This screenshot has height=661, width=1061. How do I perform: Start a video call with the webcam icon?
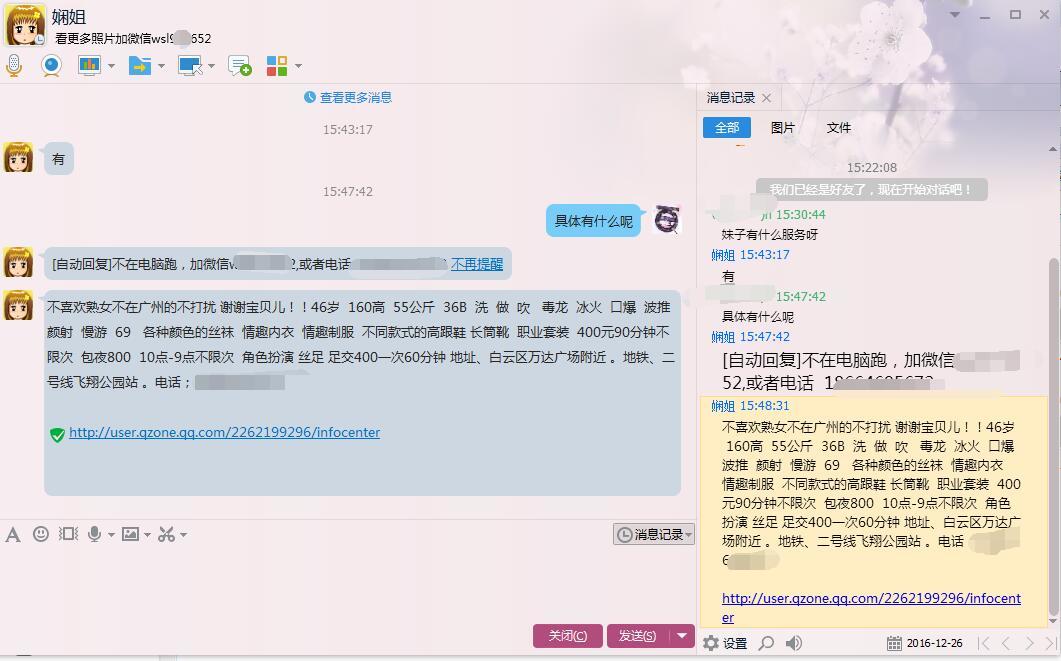click(51, 66)
